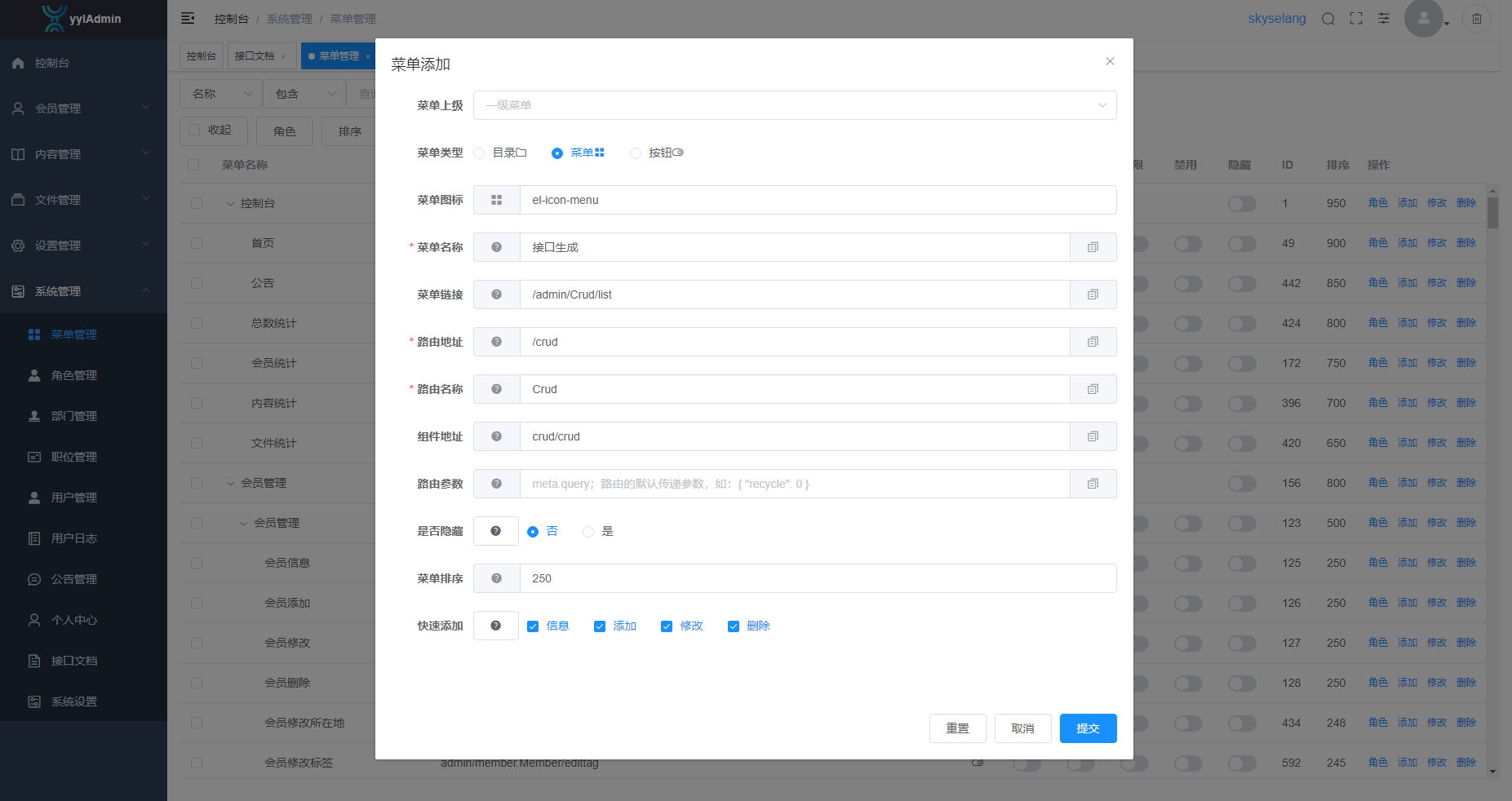Click the copy icon beside 菜单链接 field
The width and height of the screenshot is (1512, 801).
[1093, 294]
